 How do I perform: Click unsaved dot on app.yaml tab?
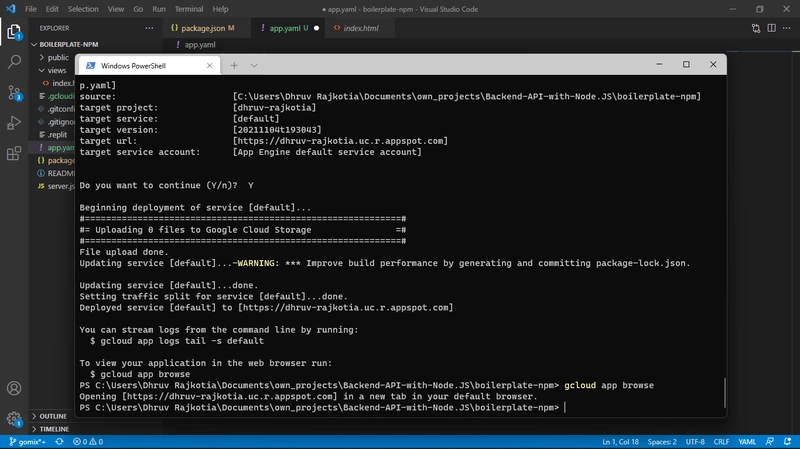[x=316, y=28]
